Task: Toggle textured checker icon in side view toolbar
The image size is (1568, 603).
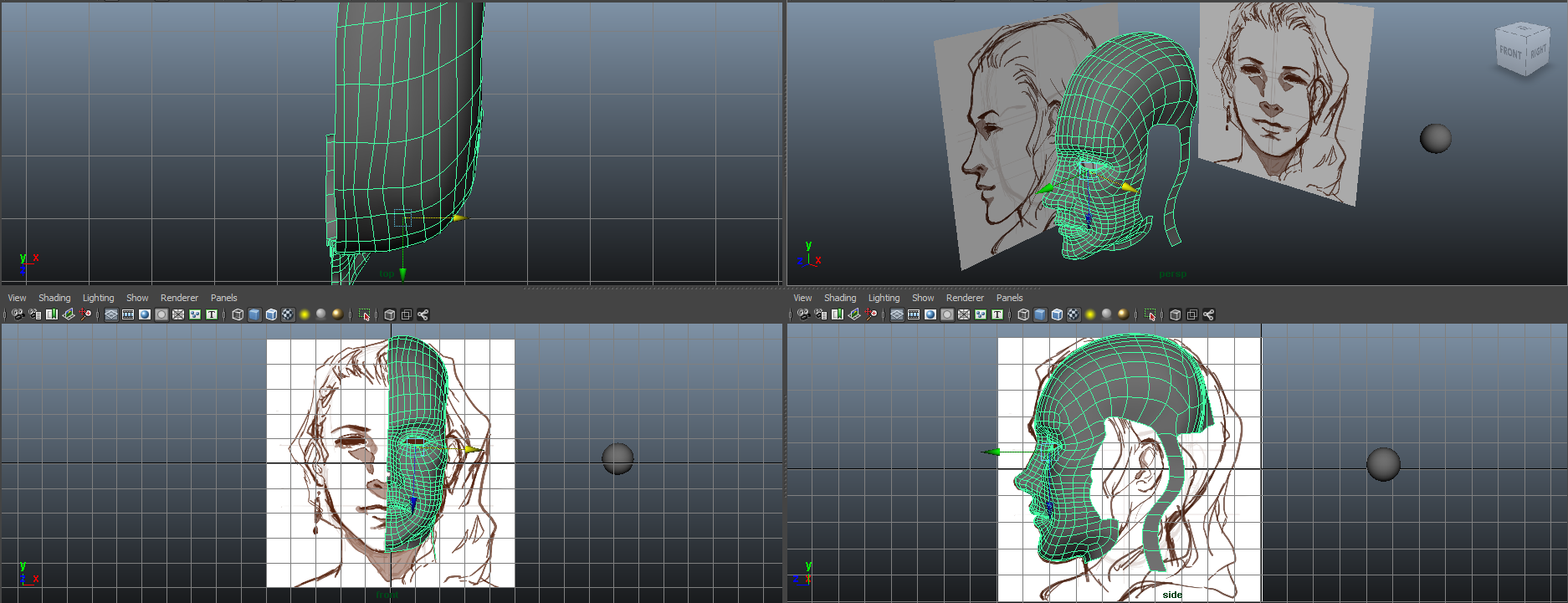Action: [x=1074, y=314]
